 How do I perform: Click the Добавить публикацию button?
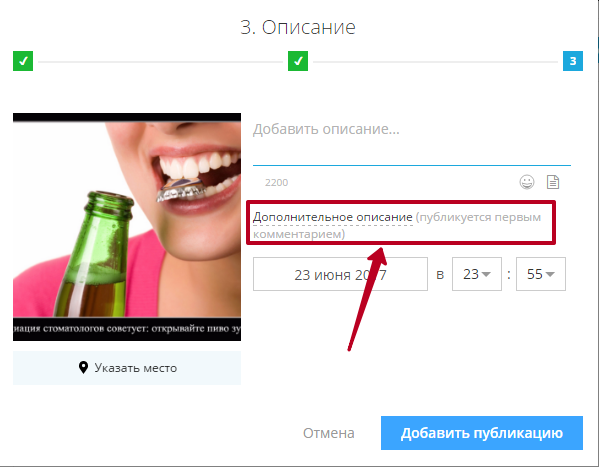pos(482,433)
